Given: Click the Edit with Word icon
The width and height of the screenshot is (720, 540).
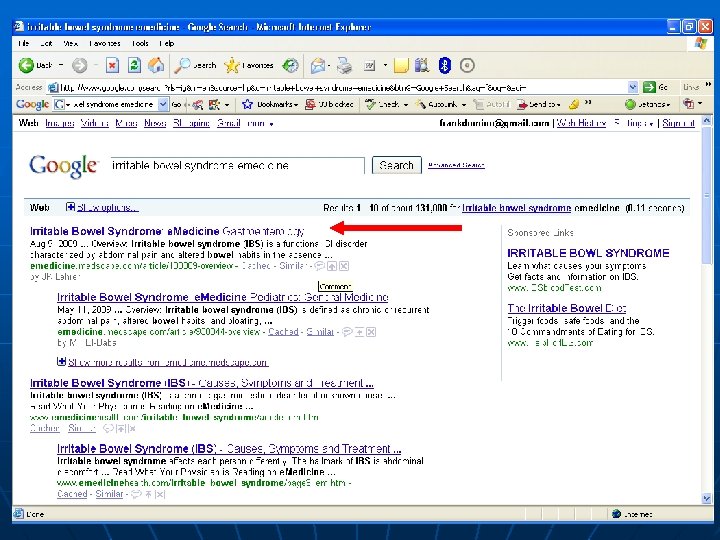Looking at the screenshot, I should (370, 66).
